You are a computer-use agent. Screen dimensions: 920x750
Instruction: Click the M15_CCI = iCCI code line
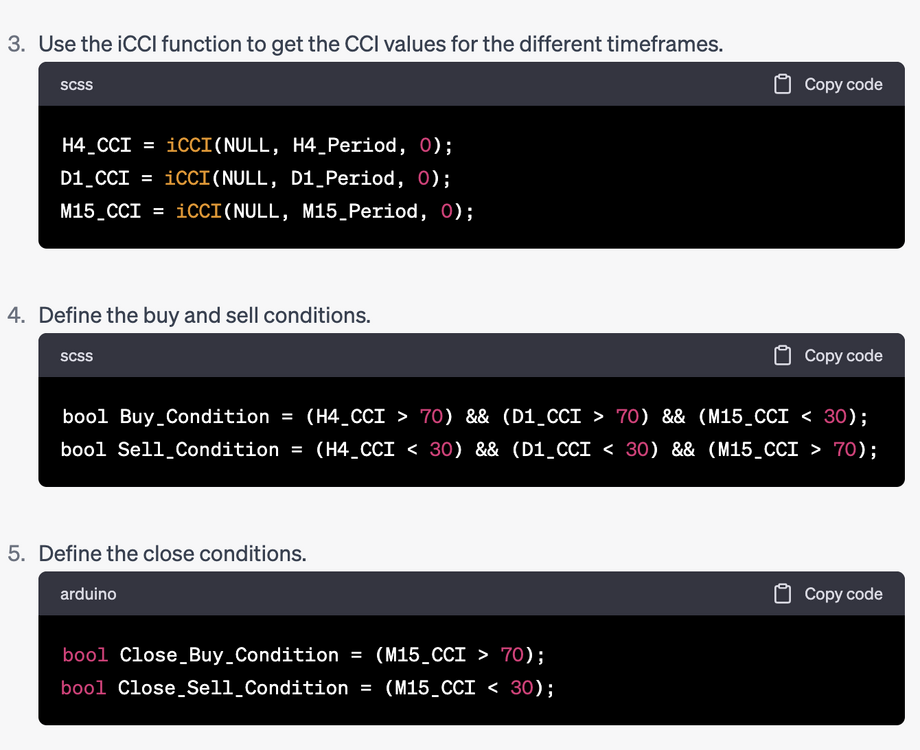(x=267, y=211)
